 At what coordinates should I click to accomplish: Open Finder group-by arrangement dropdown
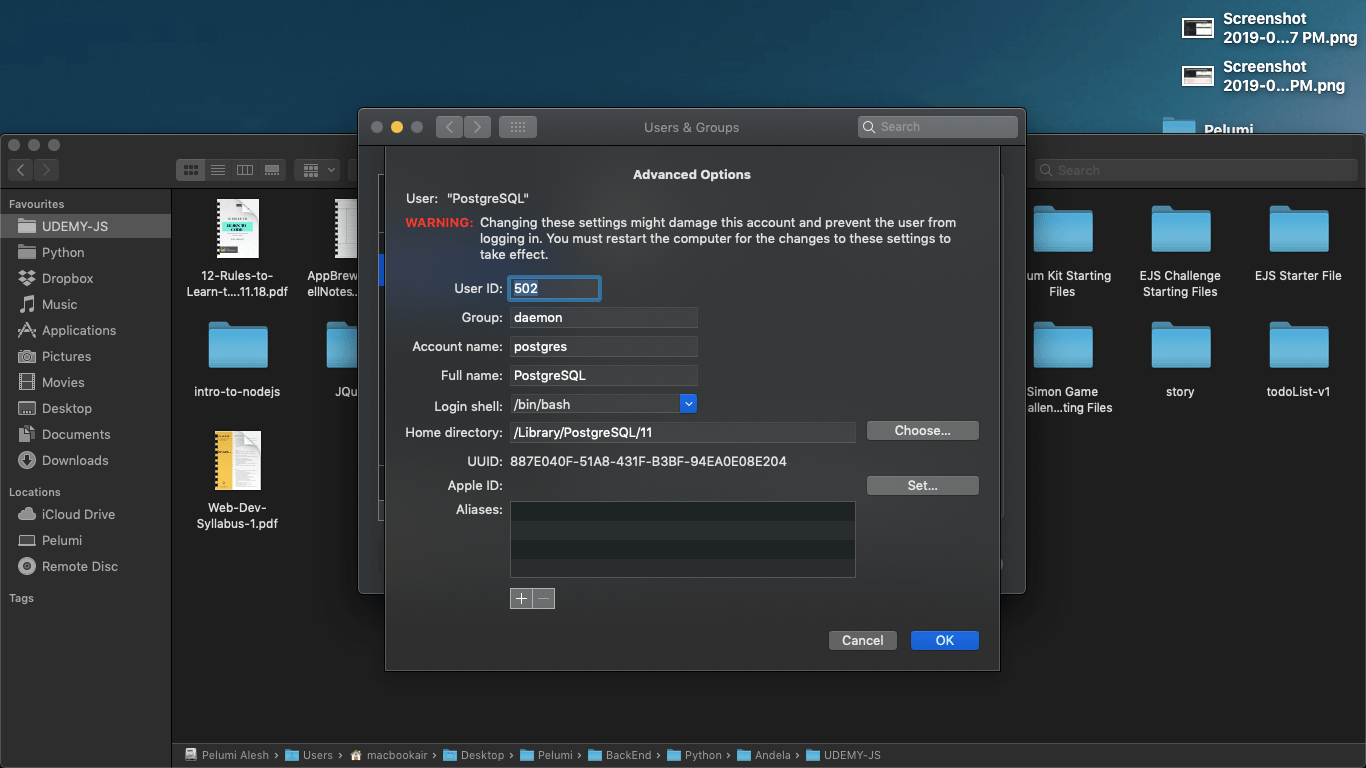coord(319,170)
